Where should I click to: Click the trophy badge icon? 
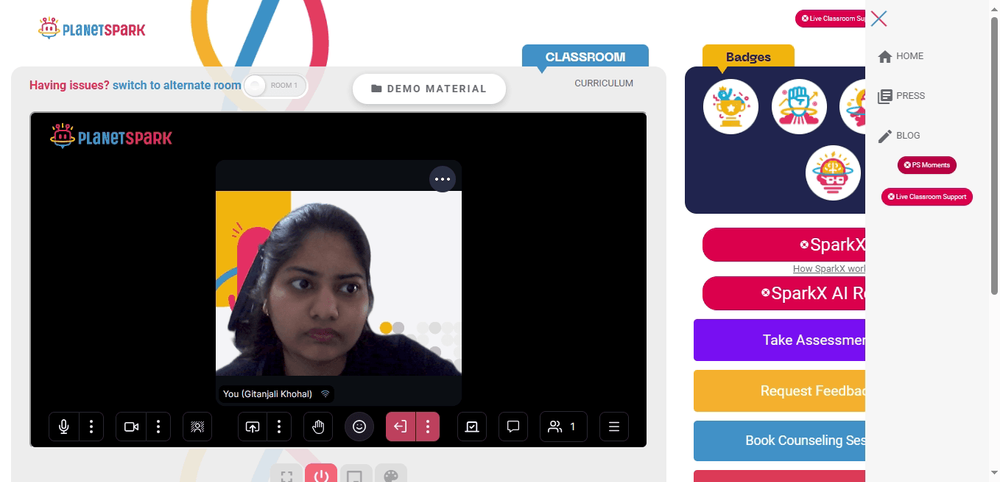[x=730, y=106]
